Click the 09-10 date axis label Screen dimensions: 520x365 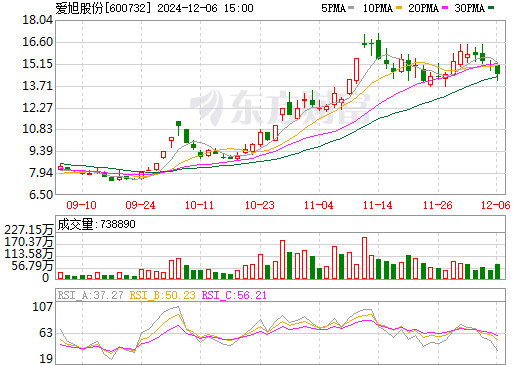click(x=81, y=205)
